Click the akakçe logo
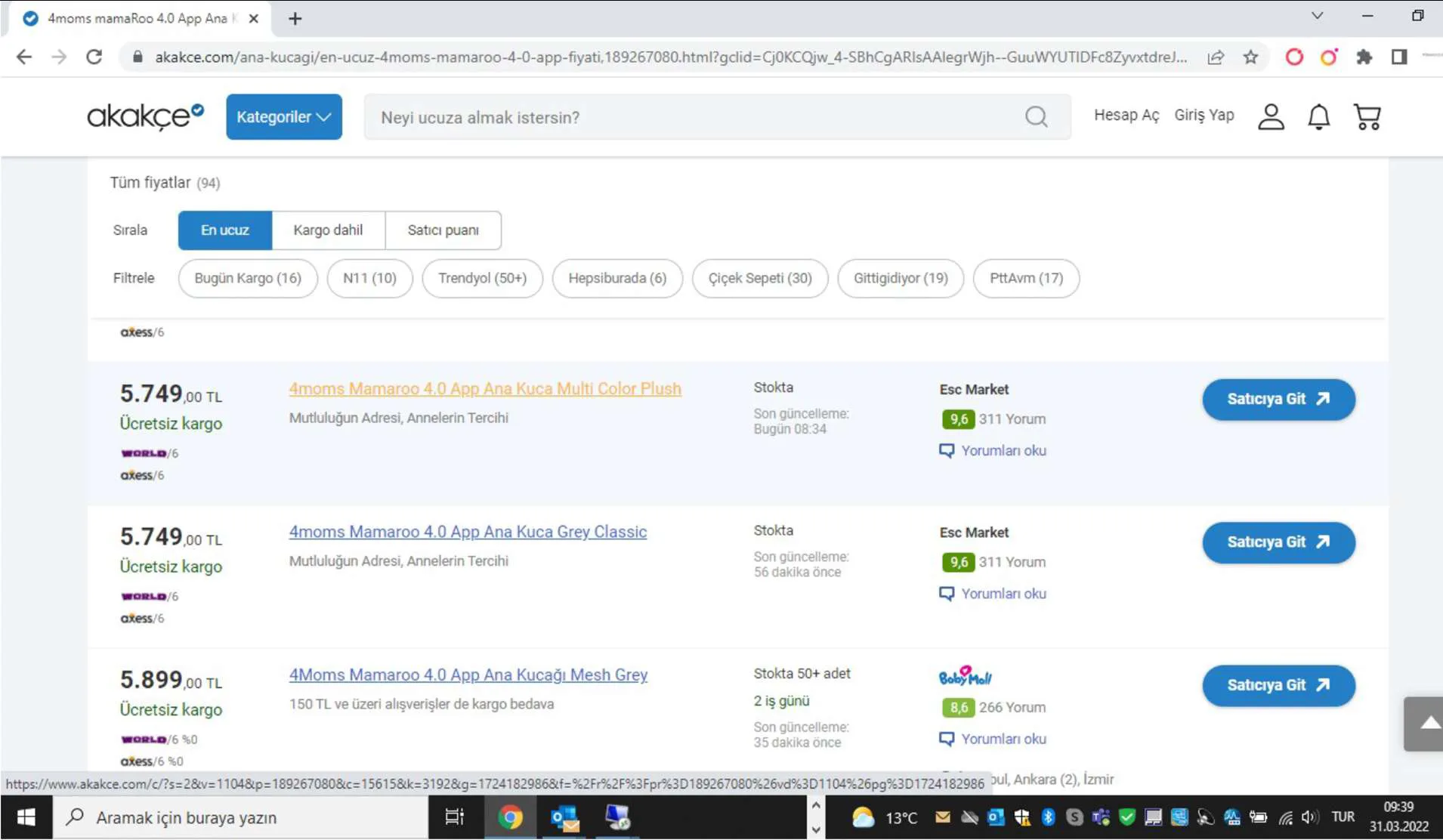The height and width of the screenshot is (840, 1443). coord(145,116)
